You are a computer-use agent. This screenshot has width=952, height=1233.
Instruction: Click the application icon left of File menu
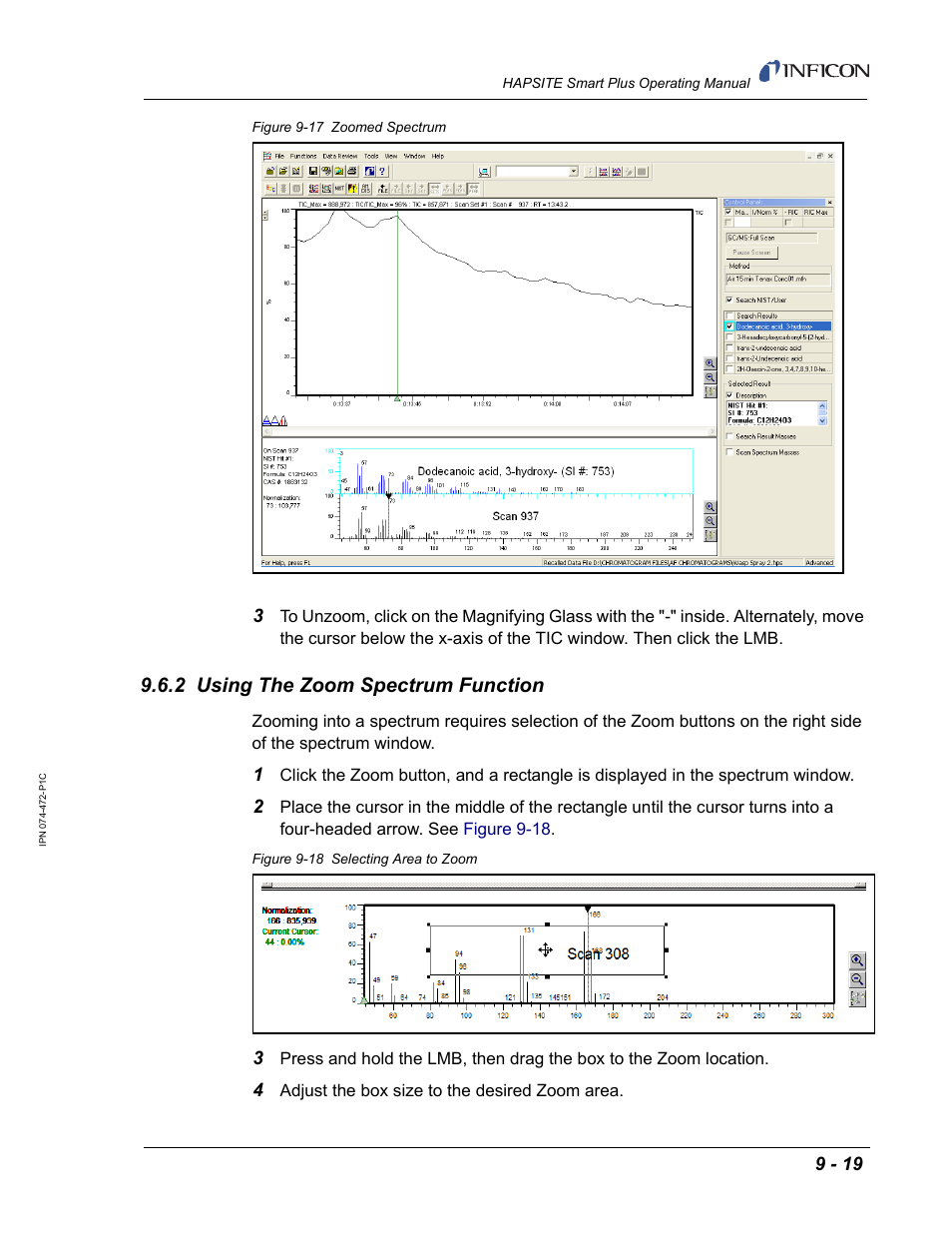[x=267, y=156]
